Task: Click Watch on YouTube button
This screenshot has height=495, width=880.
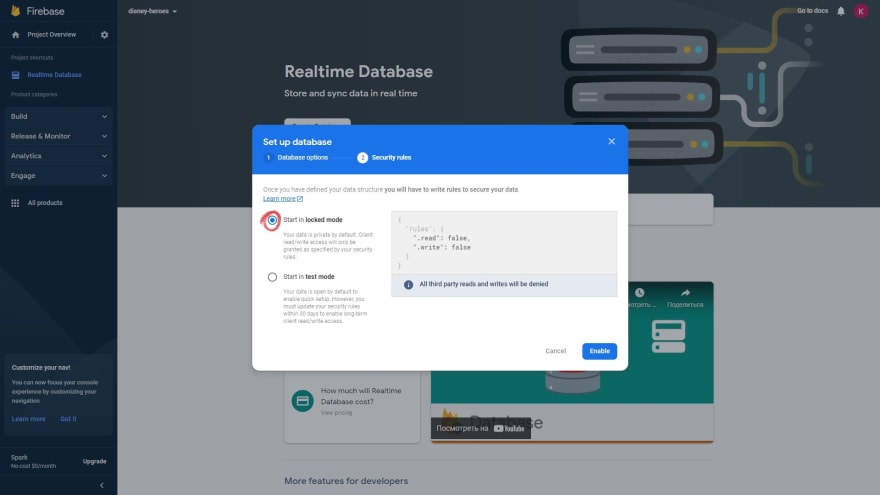Action: click(x=480, y=428)
